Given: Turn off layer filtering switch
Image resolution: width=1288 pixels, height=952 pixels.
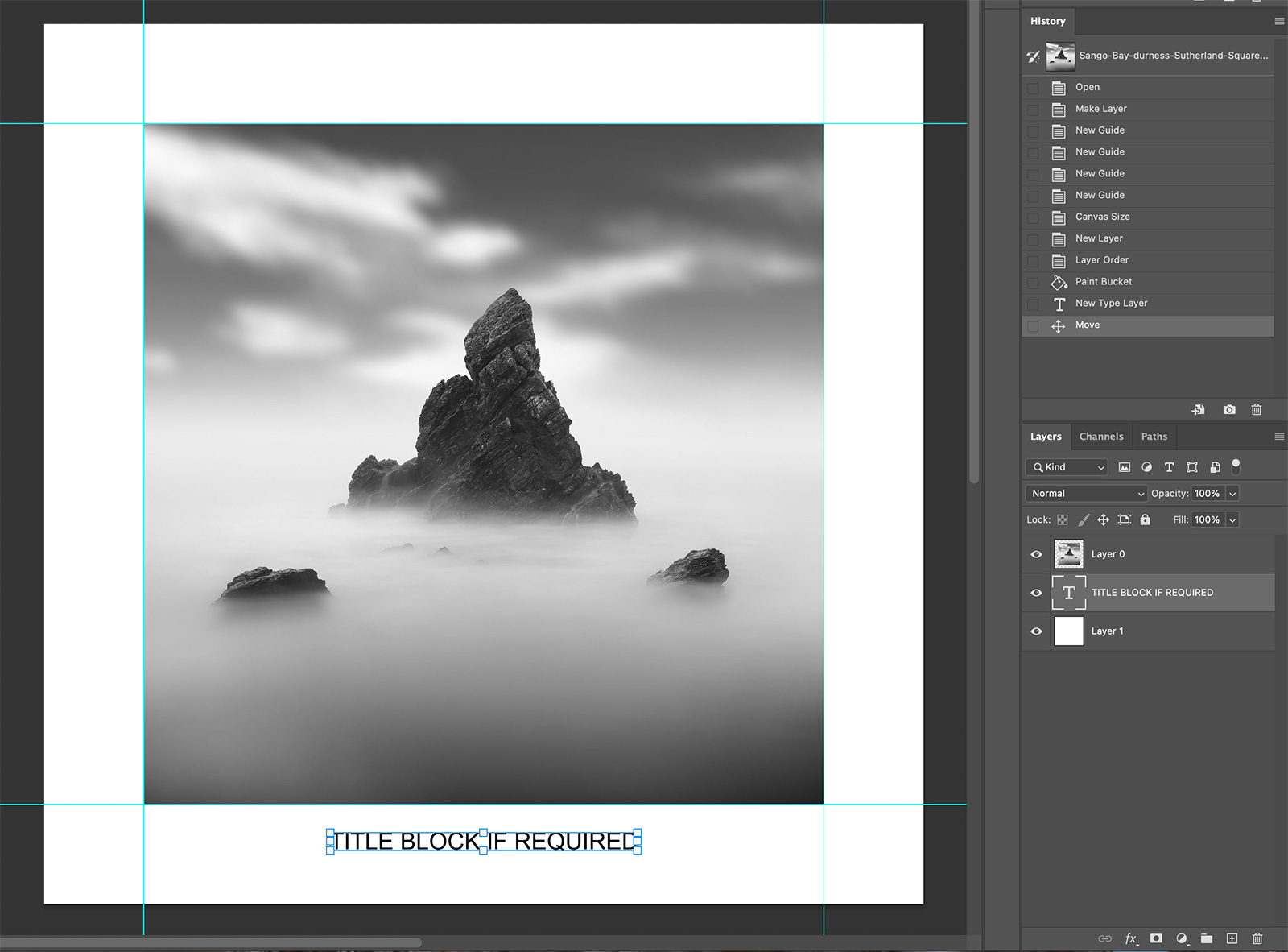Looking at the screenshot, I should pyautogui.click(x=1236, y=466).
